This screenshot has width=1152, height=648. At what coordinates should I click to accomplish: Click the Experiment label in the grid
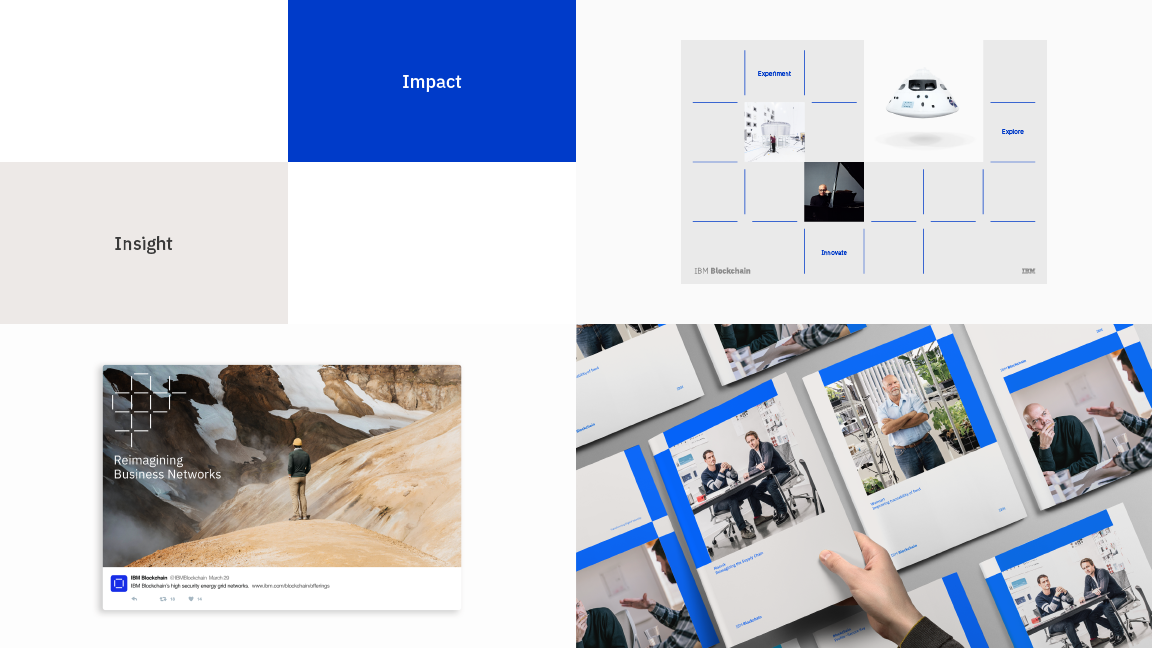pyautogui.click(x=774, y=73)
